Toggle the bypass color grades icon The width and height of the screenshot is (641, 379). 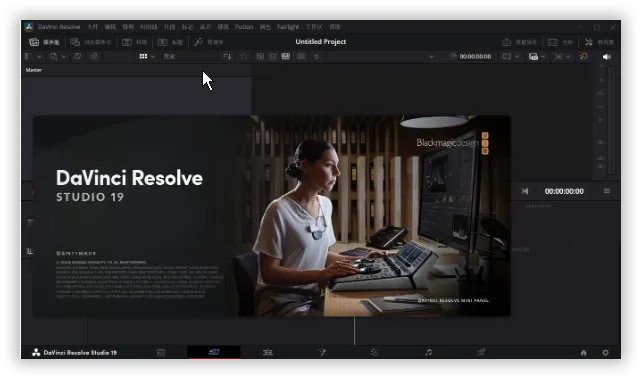tap(584, 56)
